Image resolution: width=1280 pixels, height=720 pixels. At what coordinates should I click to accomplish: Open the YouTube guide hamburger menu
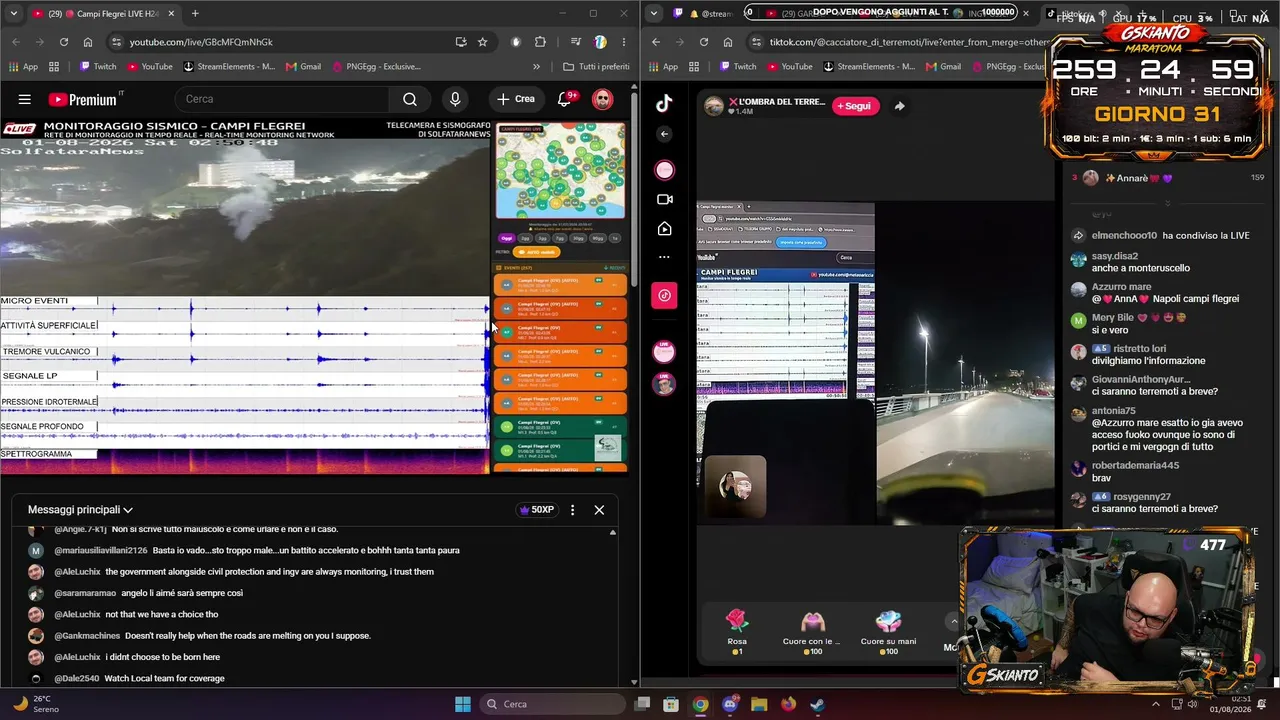(x=25, y=99)
